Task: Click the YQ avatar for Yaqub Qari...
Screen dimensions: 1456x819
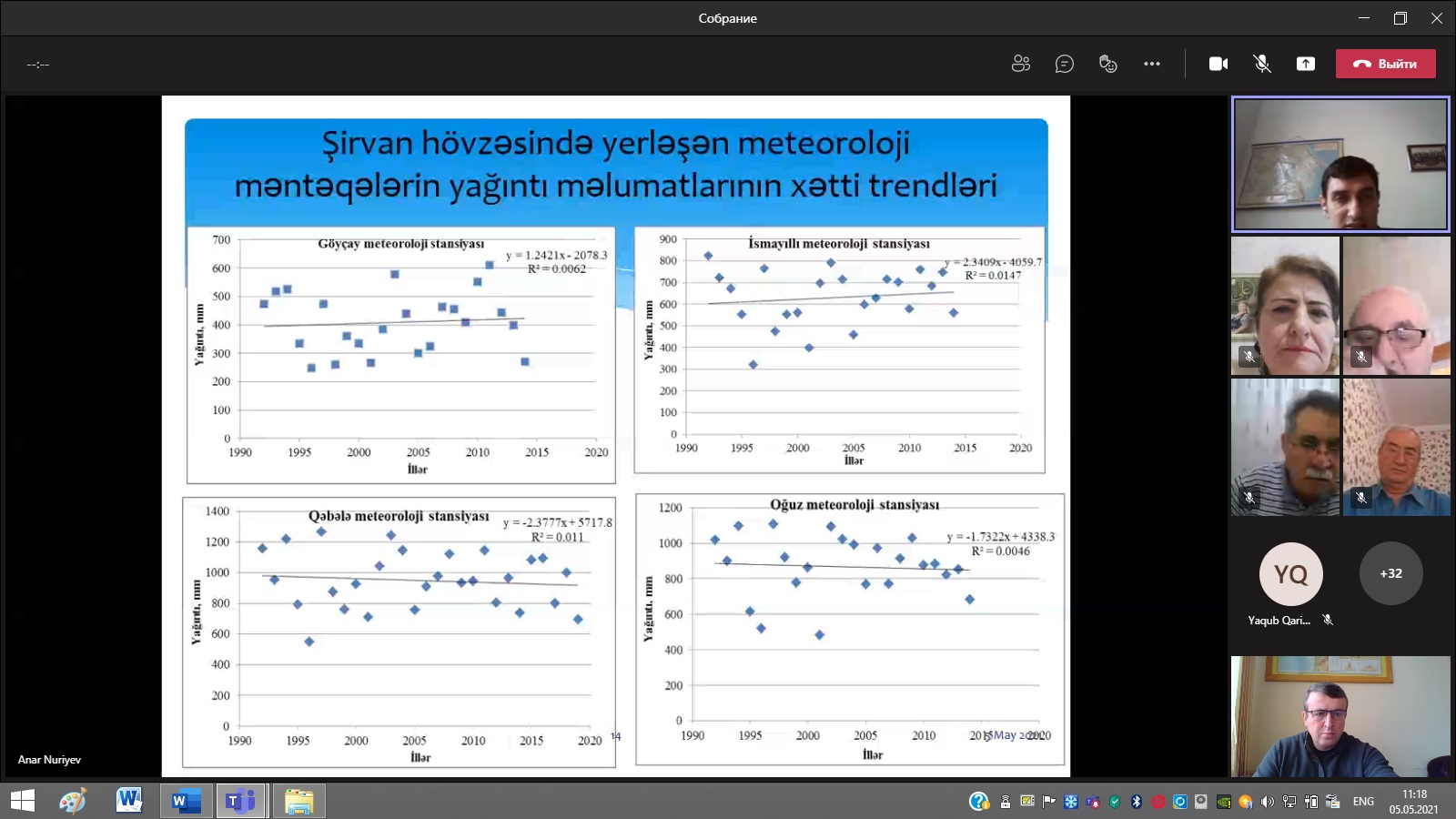Action: tap(1290, 574)
